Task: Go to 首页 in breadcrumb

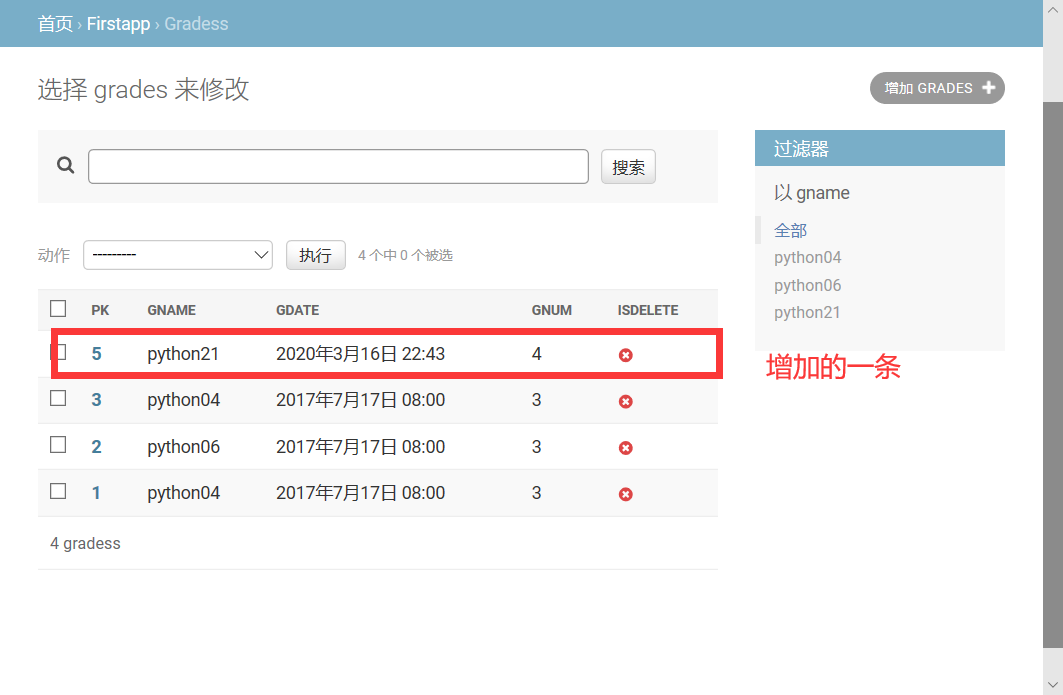Action: [x=55, y=24]
